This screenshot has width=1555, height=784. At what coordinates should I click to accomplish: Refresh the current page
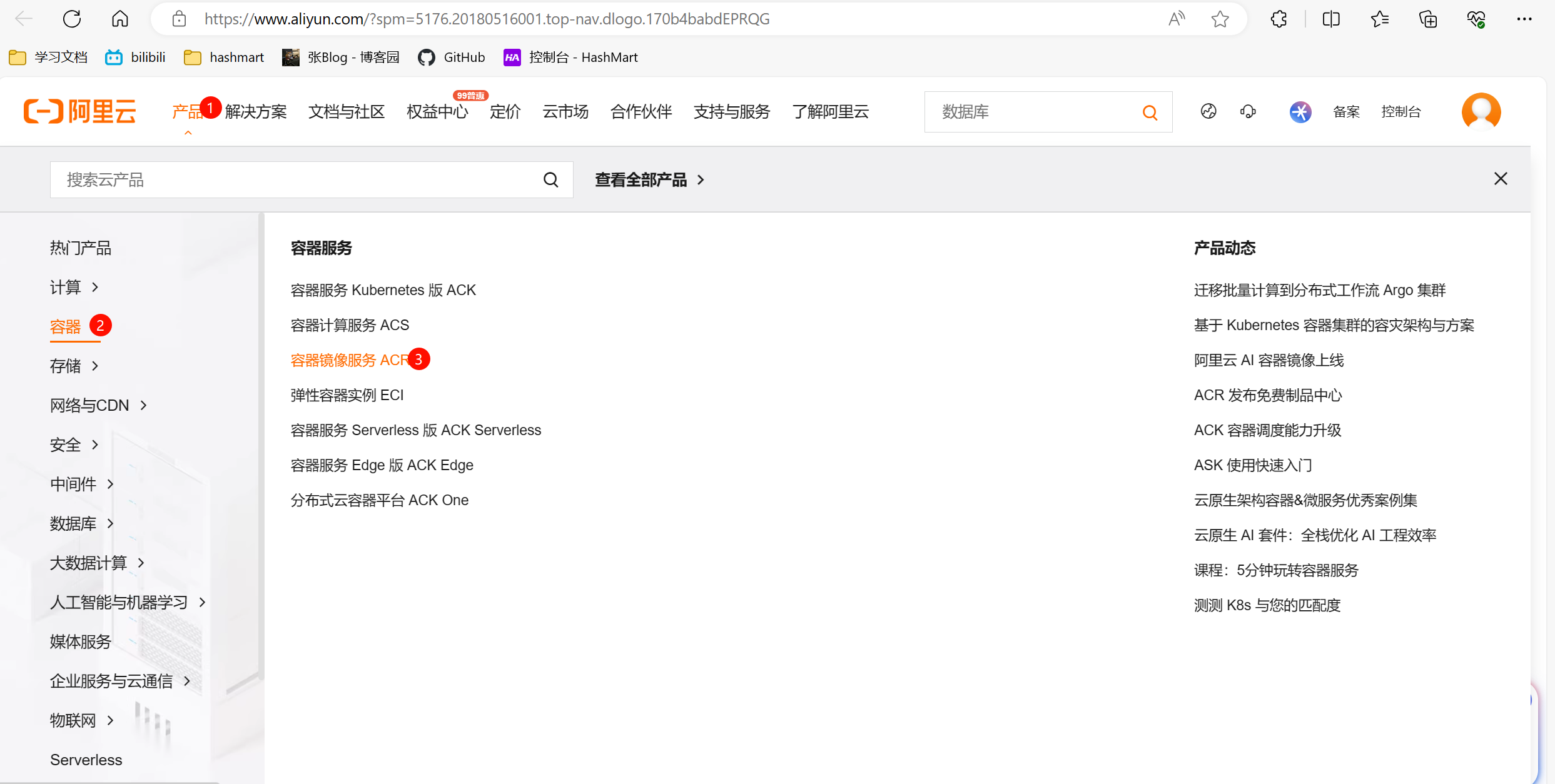click(x=71, y=18)
